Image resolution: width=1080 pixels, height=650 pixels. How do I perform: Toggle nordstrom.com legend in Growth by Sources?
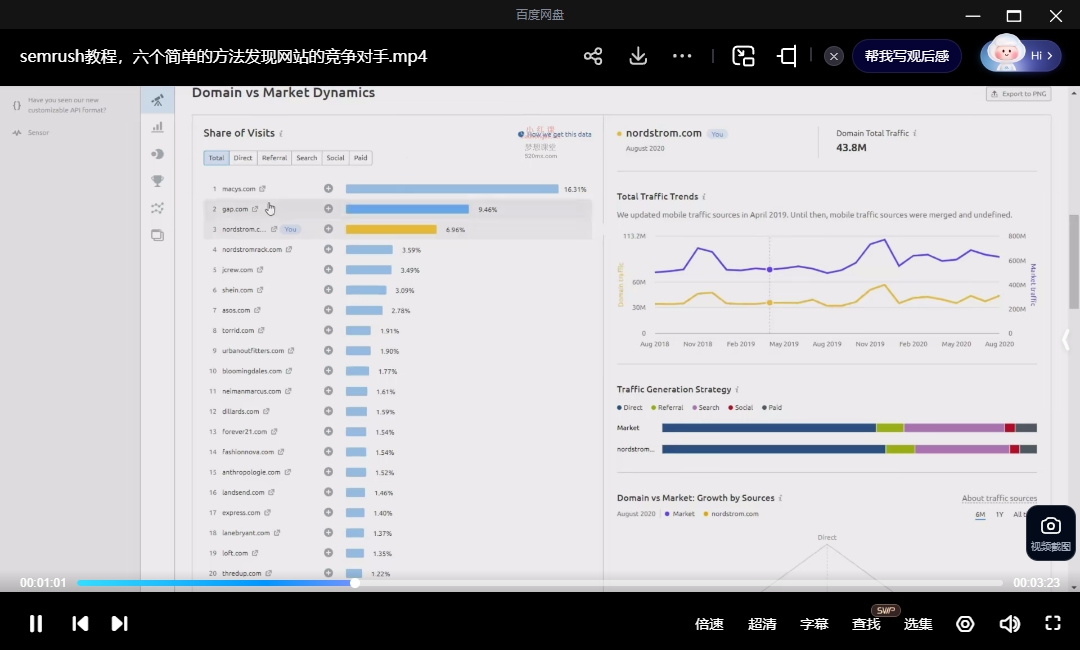[x=731, y=514]
